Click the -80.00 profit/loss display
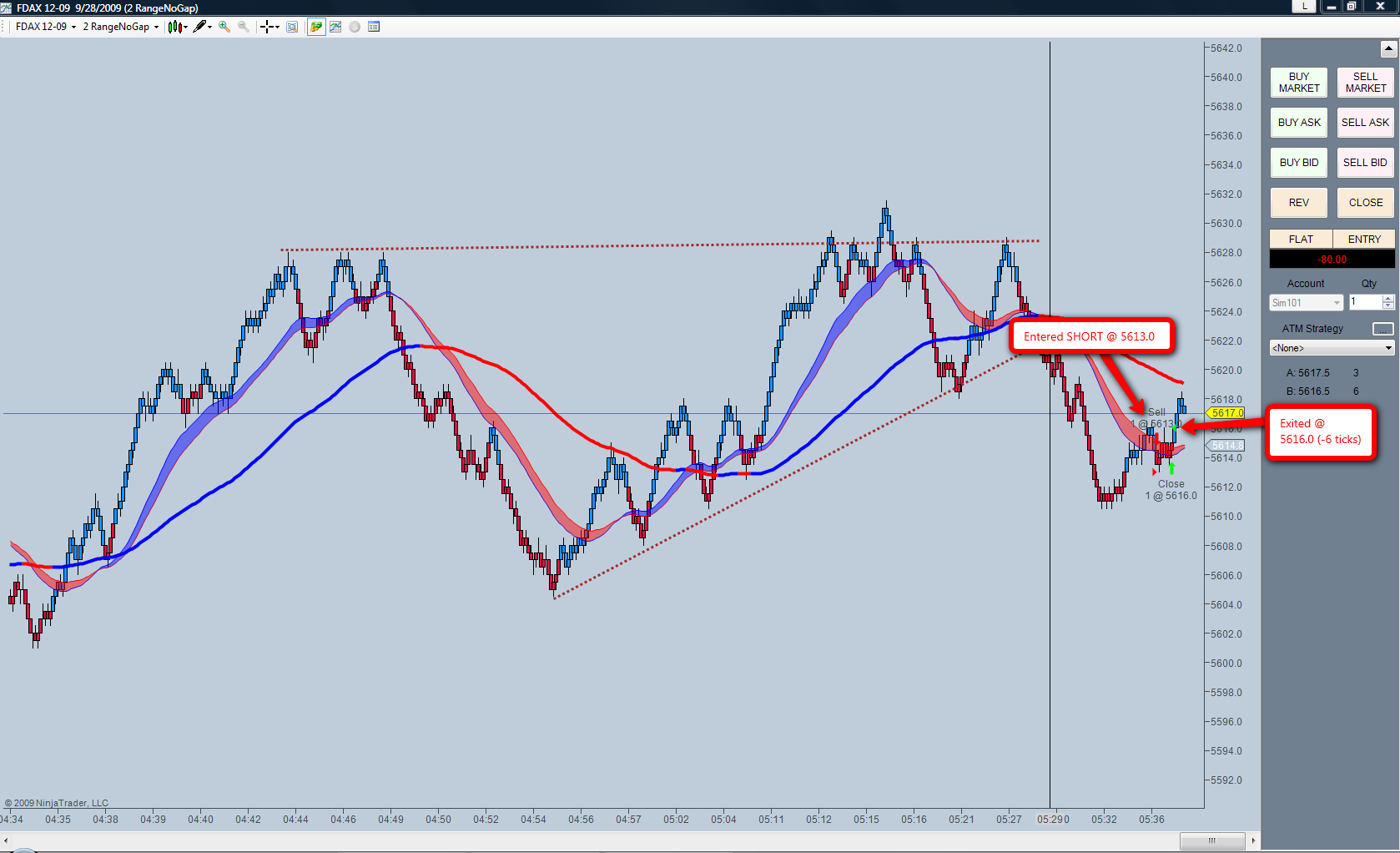The image size is (1400, 853). coord(1332,260)
